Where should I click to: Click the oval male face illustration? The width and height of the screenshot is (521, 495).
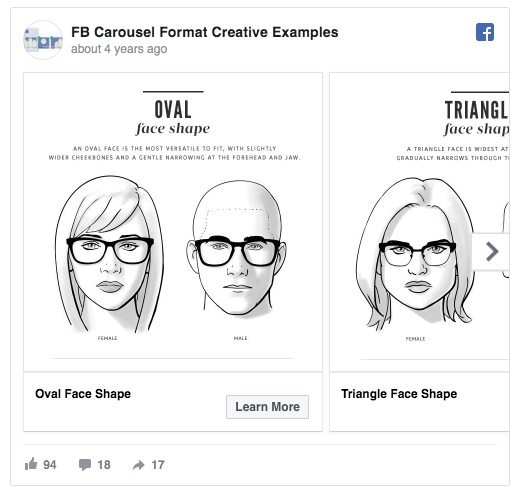[x=237, y=248]
